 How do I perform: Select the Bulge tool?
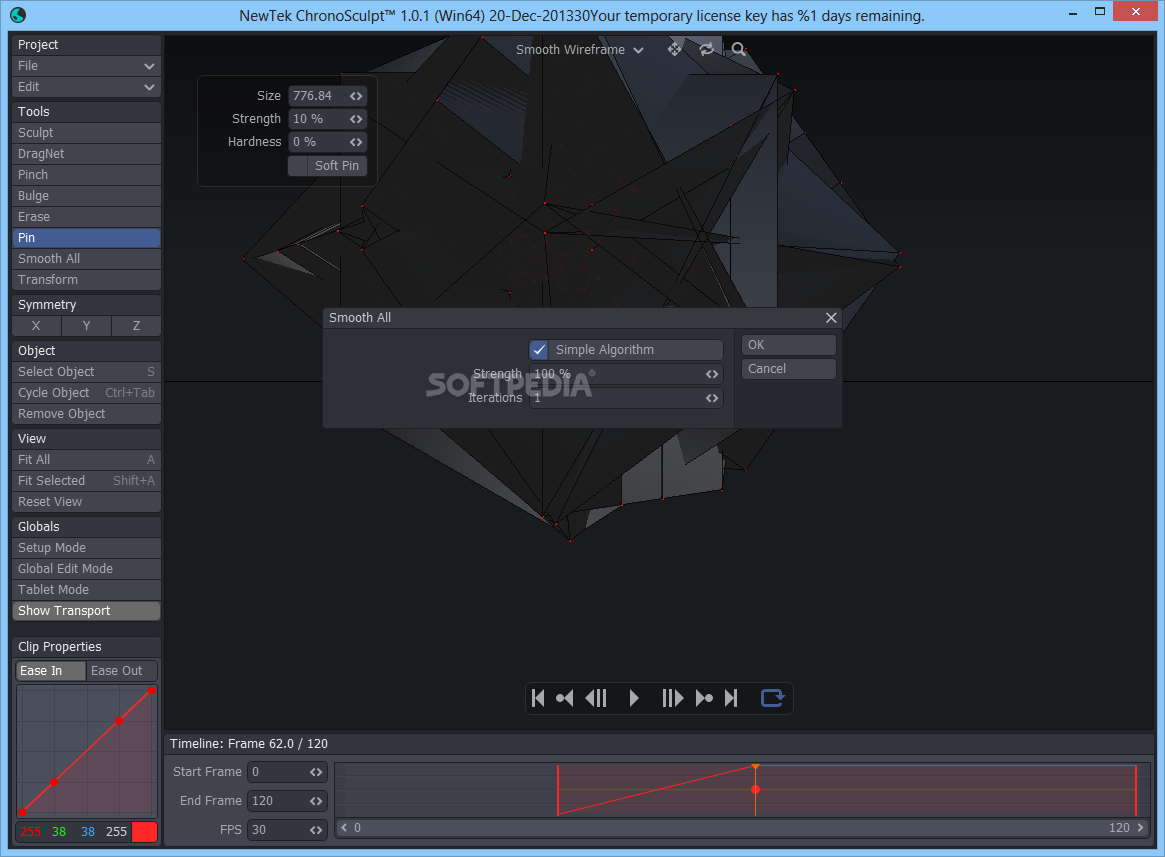86,195
